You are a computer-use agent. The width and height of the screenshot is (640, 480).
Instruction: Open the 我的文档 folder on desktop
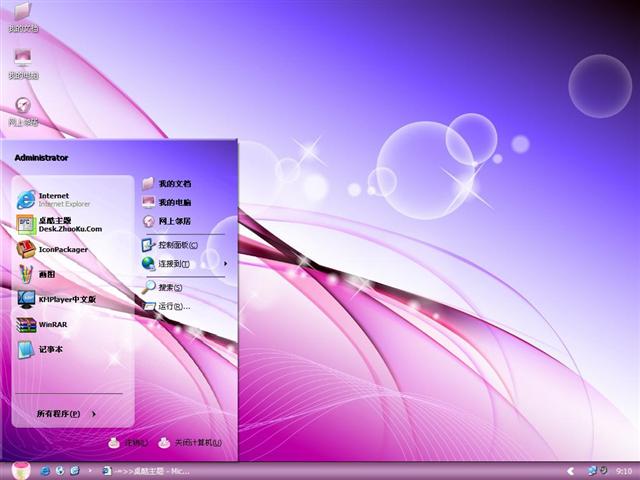[x=22, y=15]
